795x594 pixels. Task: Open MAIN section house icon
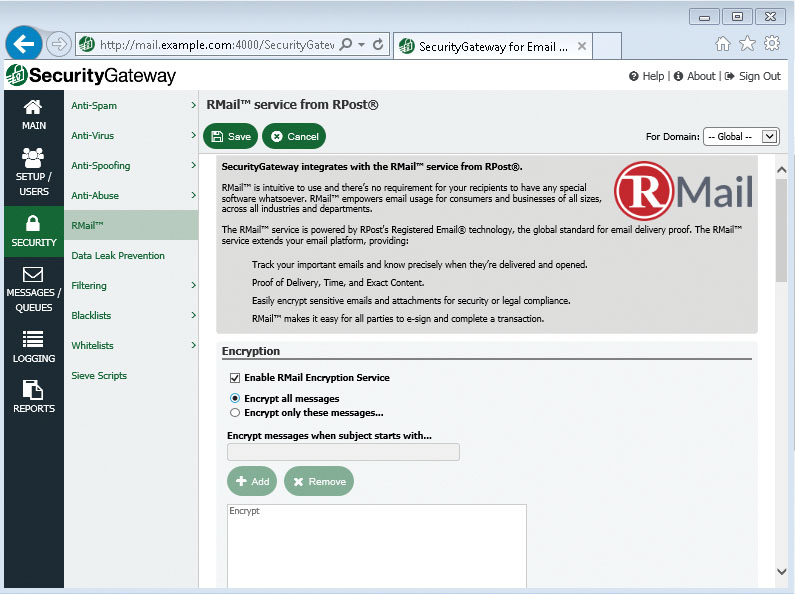pos(33,107)
